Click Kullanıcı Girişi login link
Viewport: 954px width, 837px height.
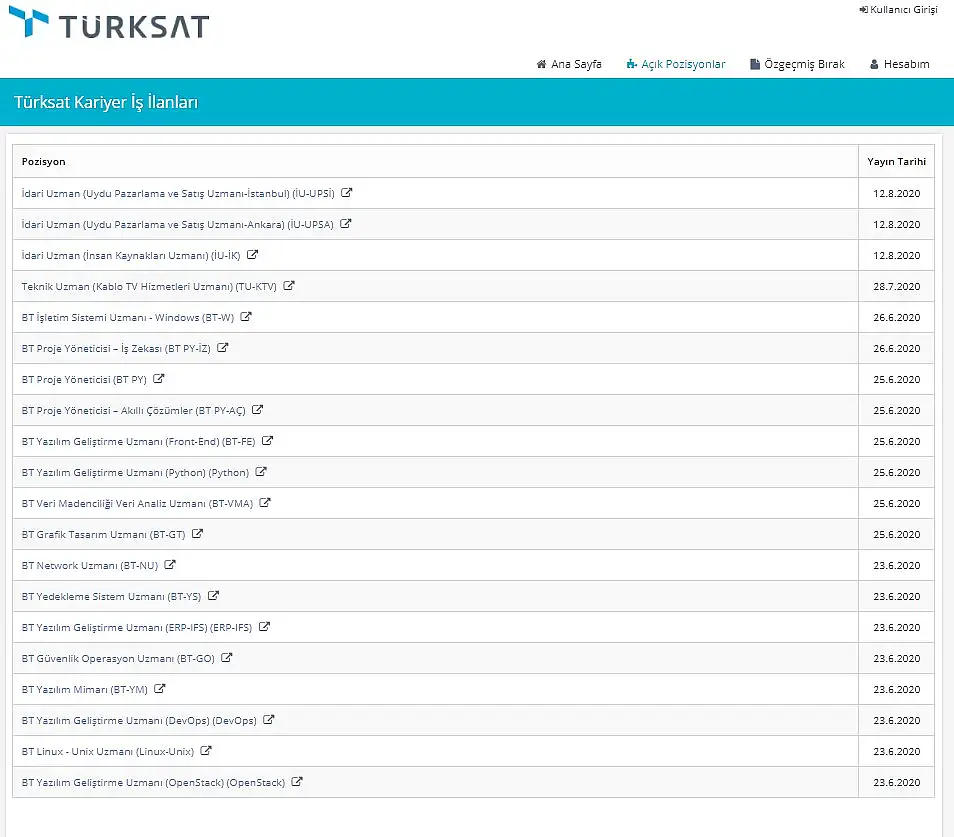899,10
